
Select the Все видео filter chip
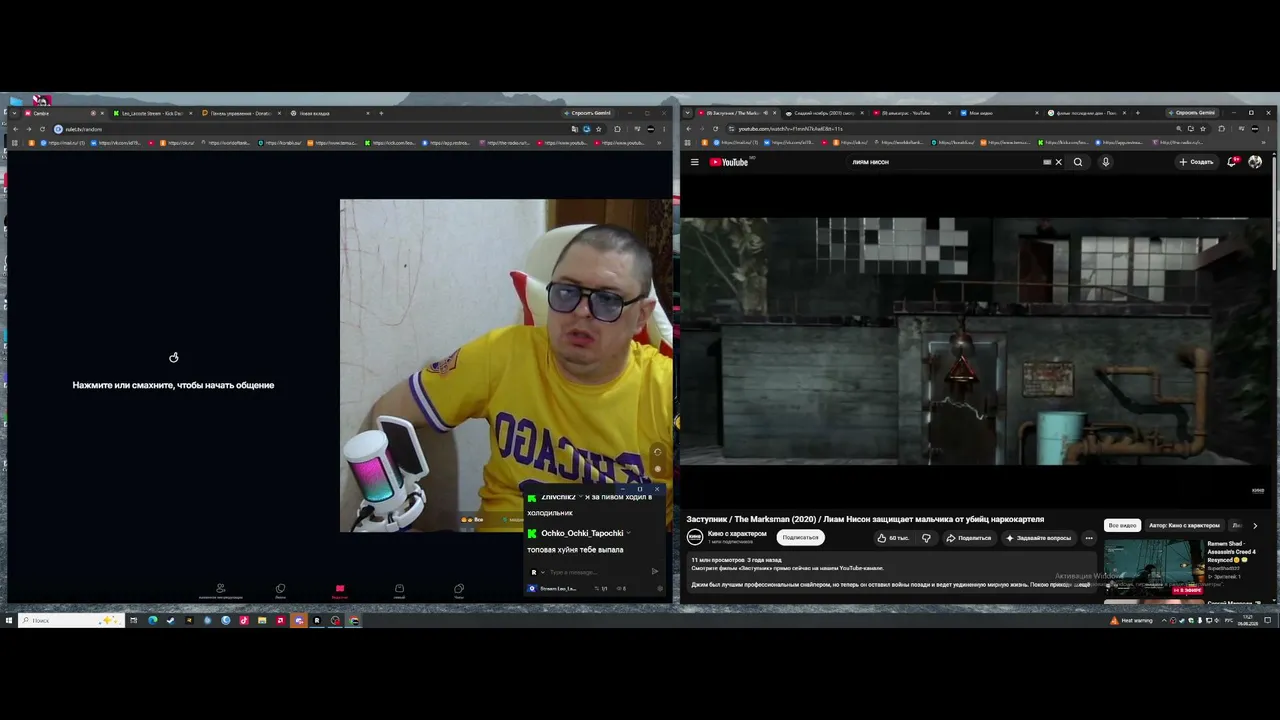click(1122, 525)
